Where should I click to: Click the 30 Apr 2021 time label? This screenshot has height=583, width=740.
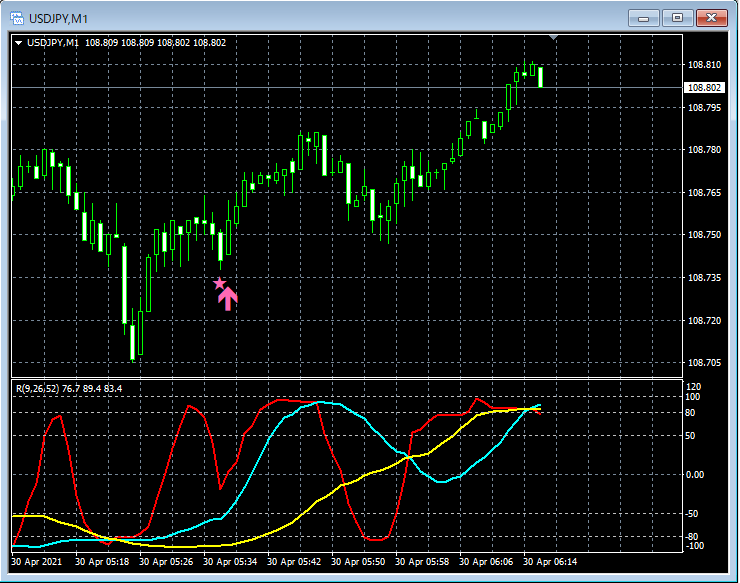click(x=36, y=562)
